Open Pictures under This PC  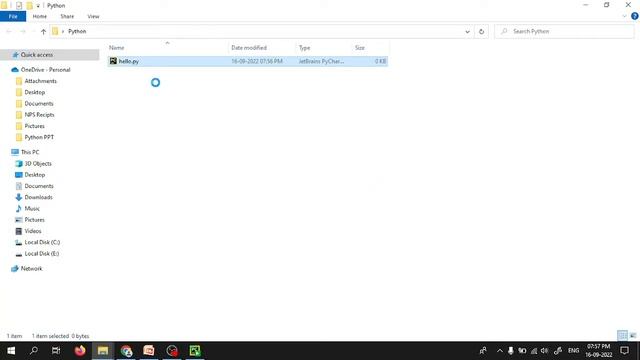[34, 220]
